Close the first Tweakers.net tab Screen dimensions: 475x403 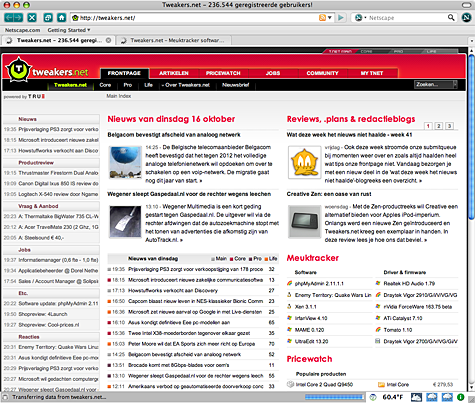108,40
